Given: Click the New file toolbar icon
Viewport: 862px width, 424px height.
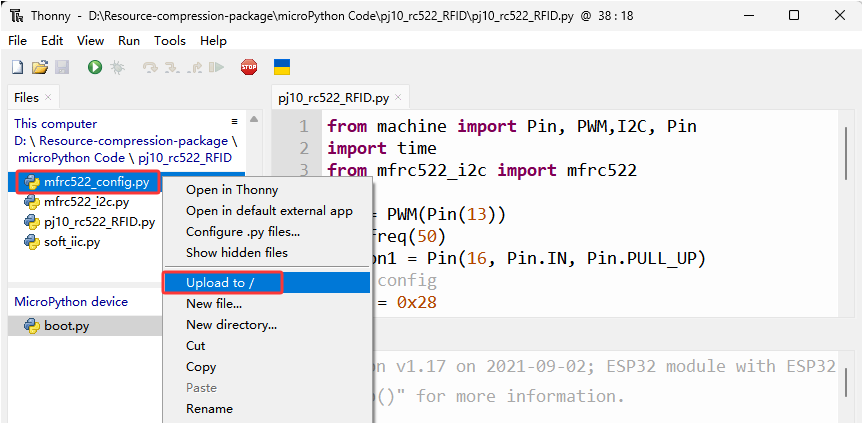Looking at the screenshot, I should pyautogui.click(x=18, y=68).
